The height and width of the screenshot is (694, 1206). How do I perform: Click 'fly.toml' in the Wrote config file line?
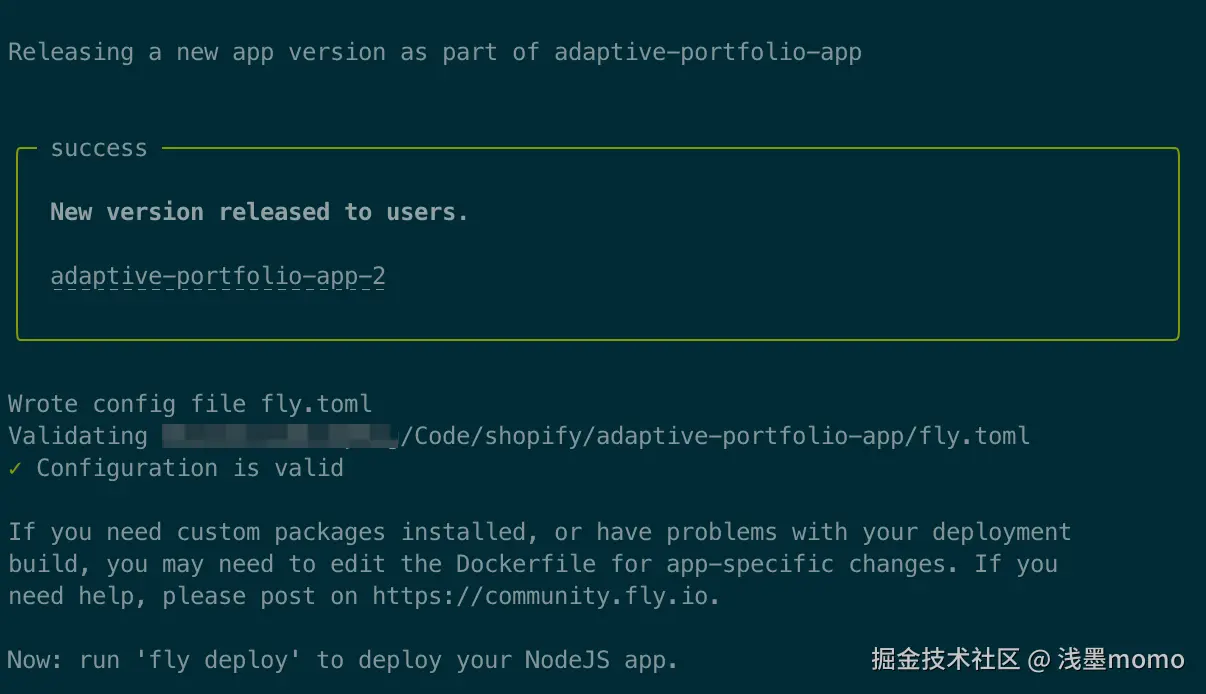pos(317,404)
